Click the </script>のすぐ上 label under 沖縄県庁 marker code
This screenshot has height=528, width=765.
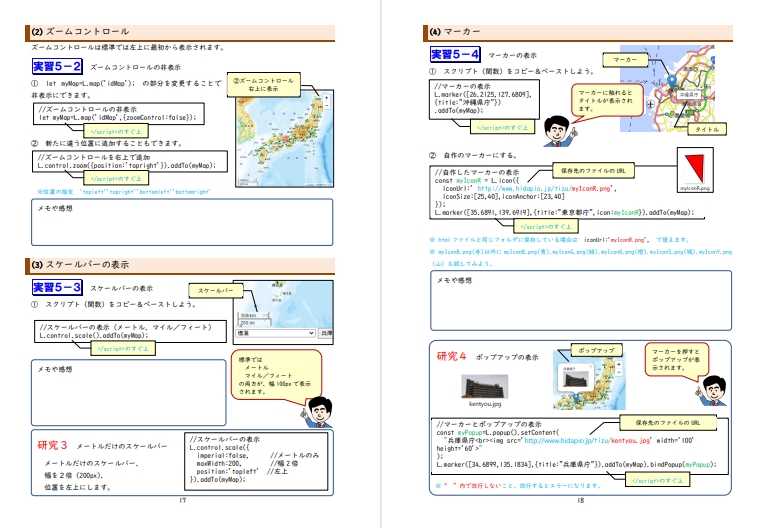click(x=502, y=127)
